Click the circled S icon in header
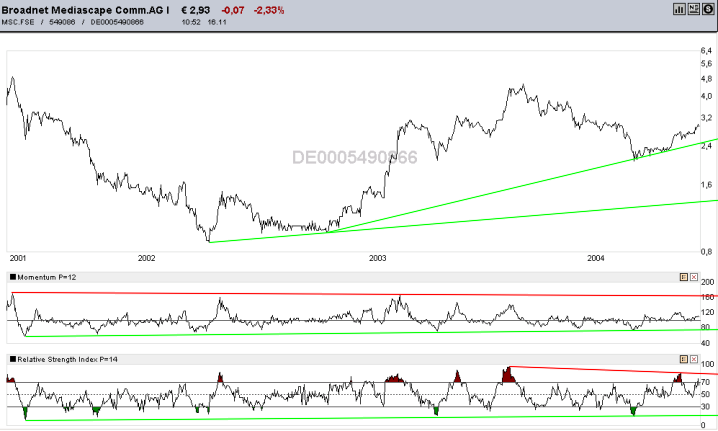The width and height of the screenshot is (718, 431). (708, 9)
